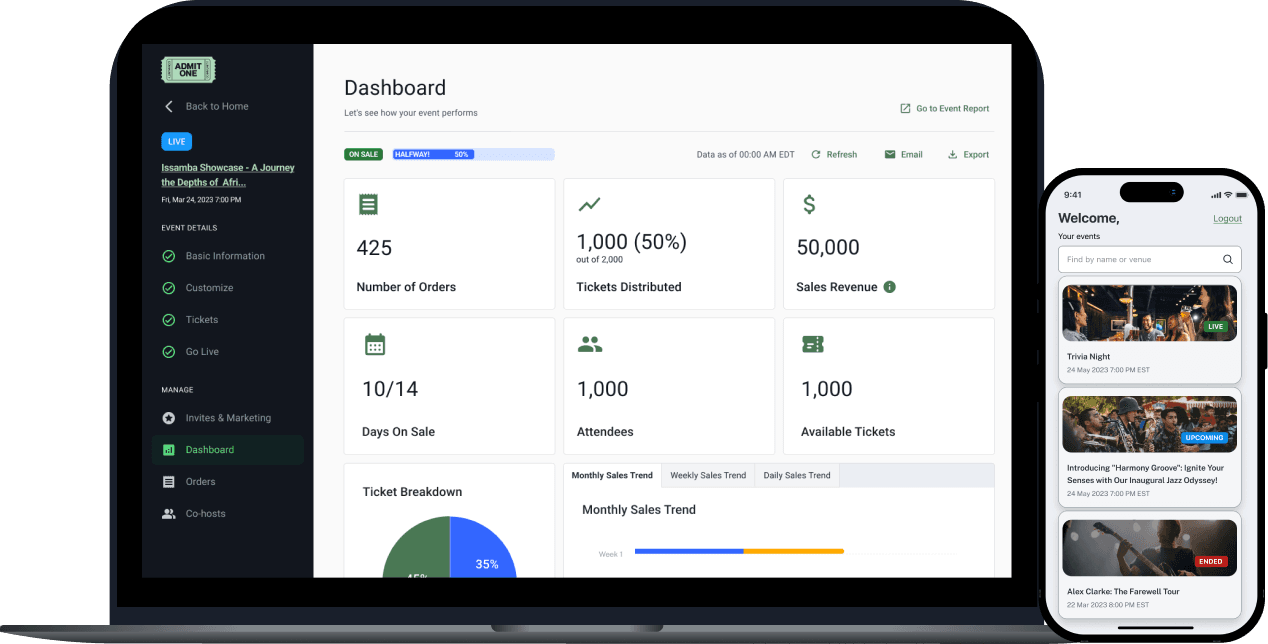This screenshot has height=644, width=1268.
Task: Click the LIVE status badge in sidebar
Action: pyautogui.click(x=176, y=141)
